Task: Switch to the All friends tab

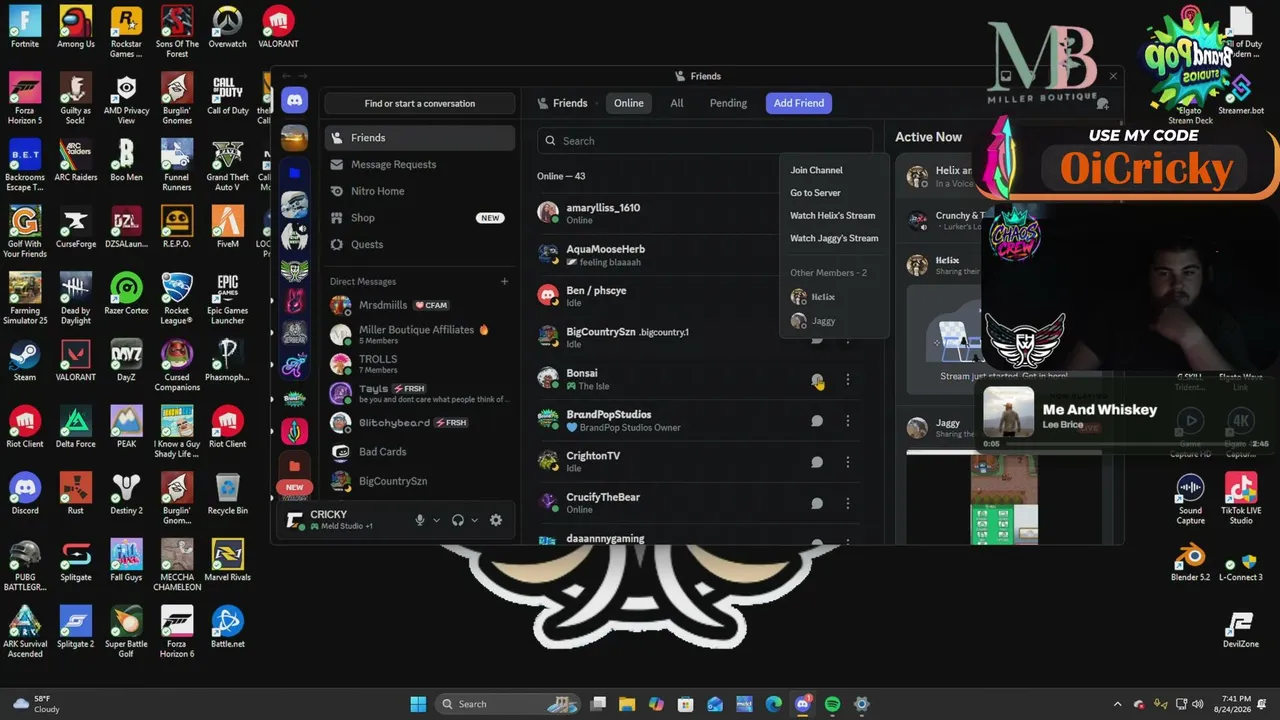Action: click(677, 103)
